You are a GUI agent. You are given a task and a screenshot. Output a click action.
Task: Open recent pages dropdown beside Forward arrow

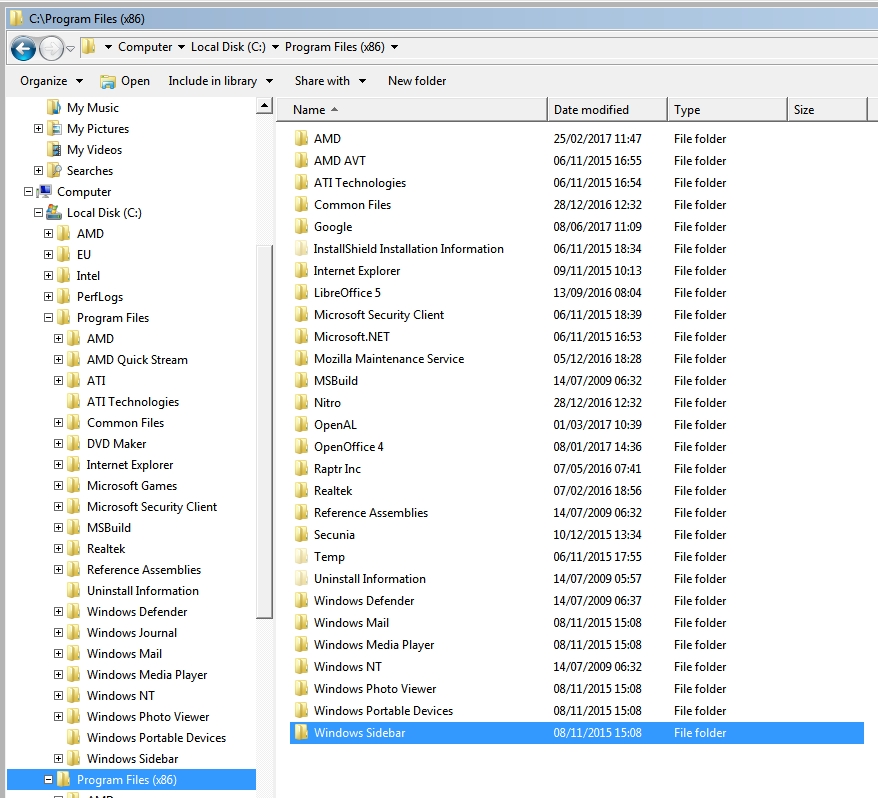click(x=70, y=49)
